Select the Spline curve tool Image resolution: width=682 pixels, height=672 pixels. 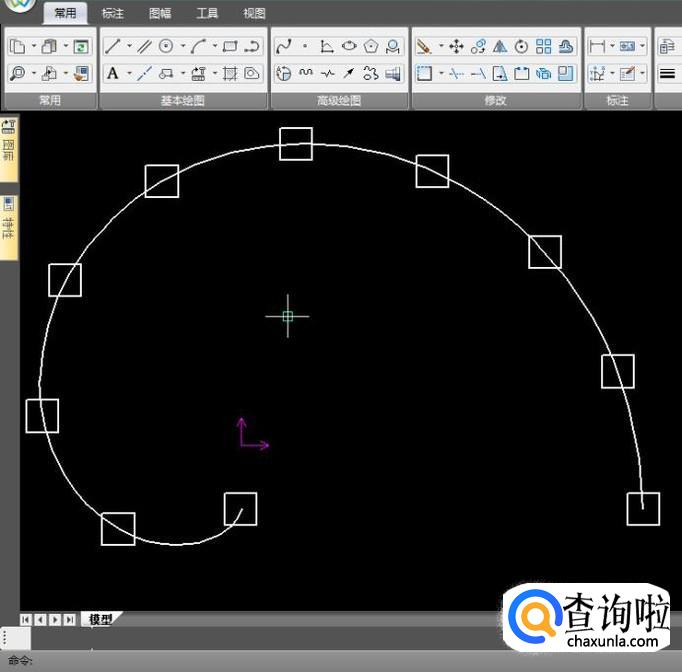coord(283,46)
